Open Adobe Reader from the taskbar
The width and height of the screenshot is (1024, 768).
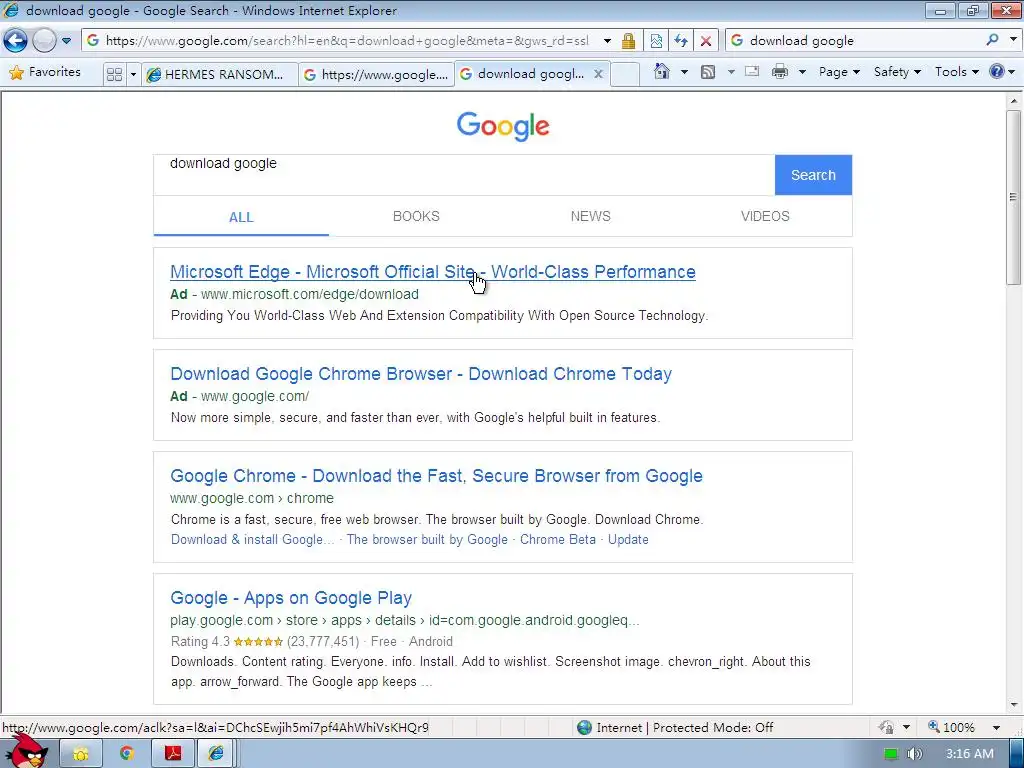172,754
